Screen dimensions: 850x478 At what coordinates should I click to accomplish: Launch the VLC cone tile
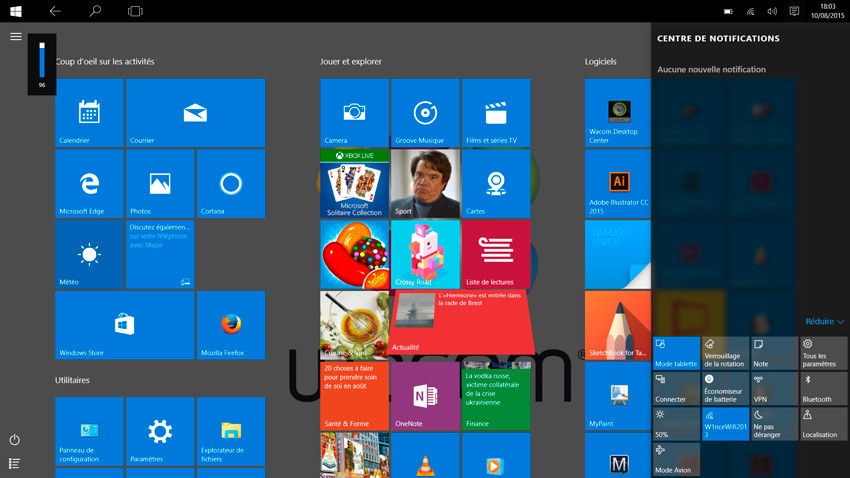[425, 455]
